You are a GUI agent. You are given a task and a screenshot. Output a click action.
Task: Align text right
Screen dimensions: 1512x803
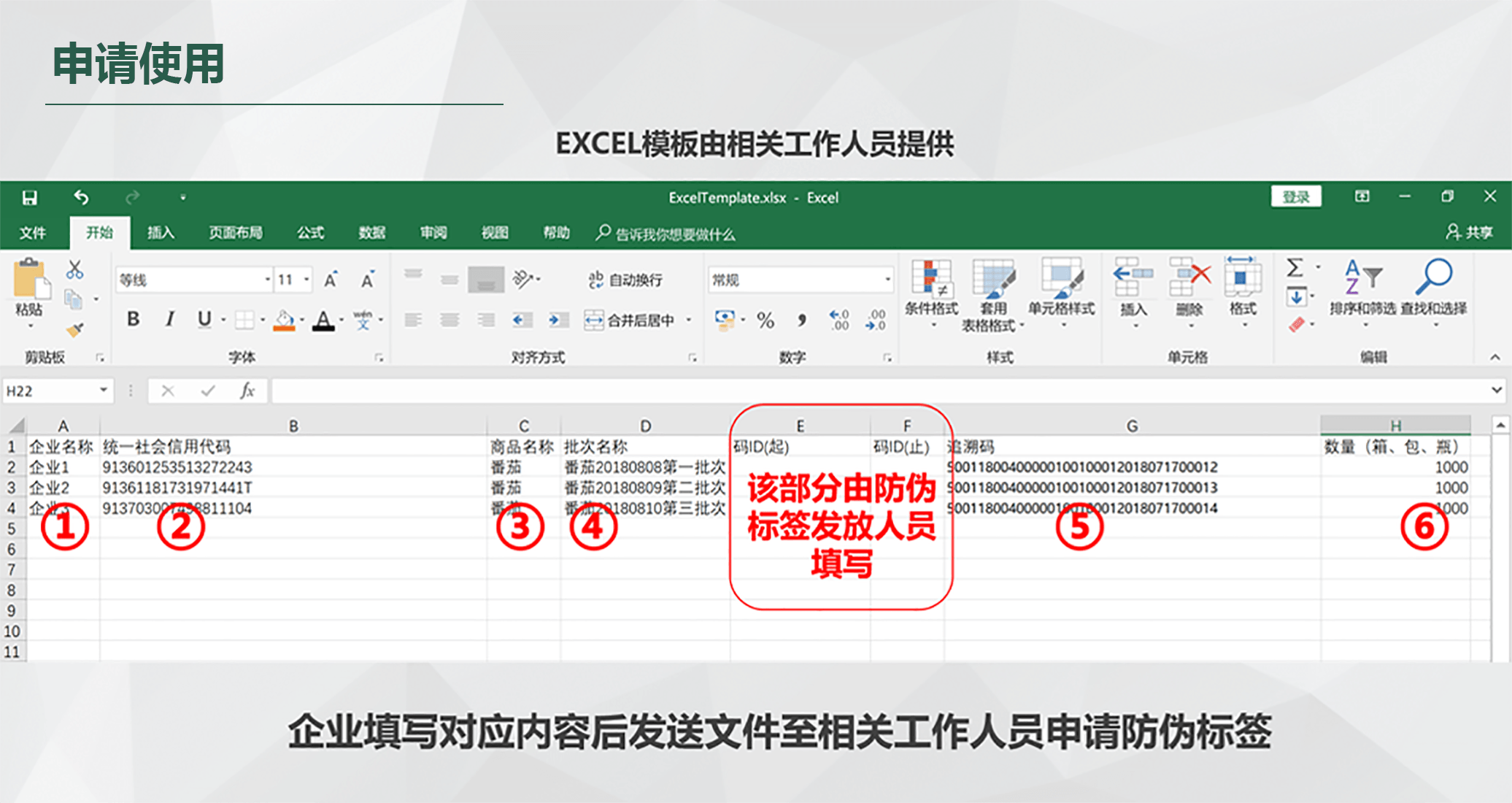point(486,320)
